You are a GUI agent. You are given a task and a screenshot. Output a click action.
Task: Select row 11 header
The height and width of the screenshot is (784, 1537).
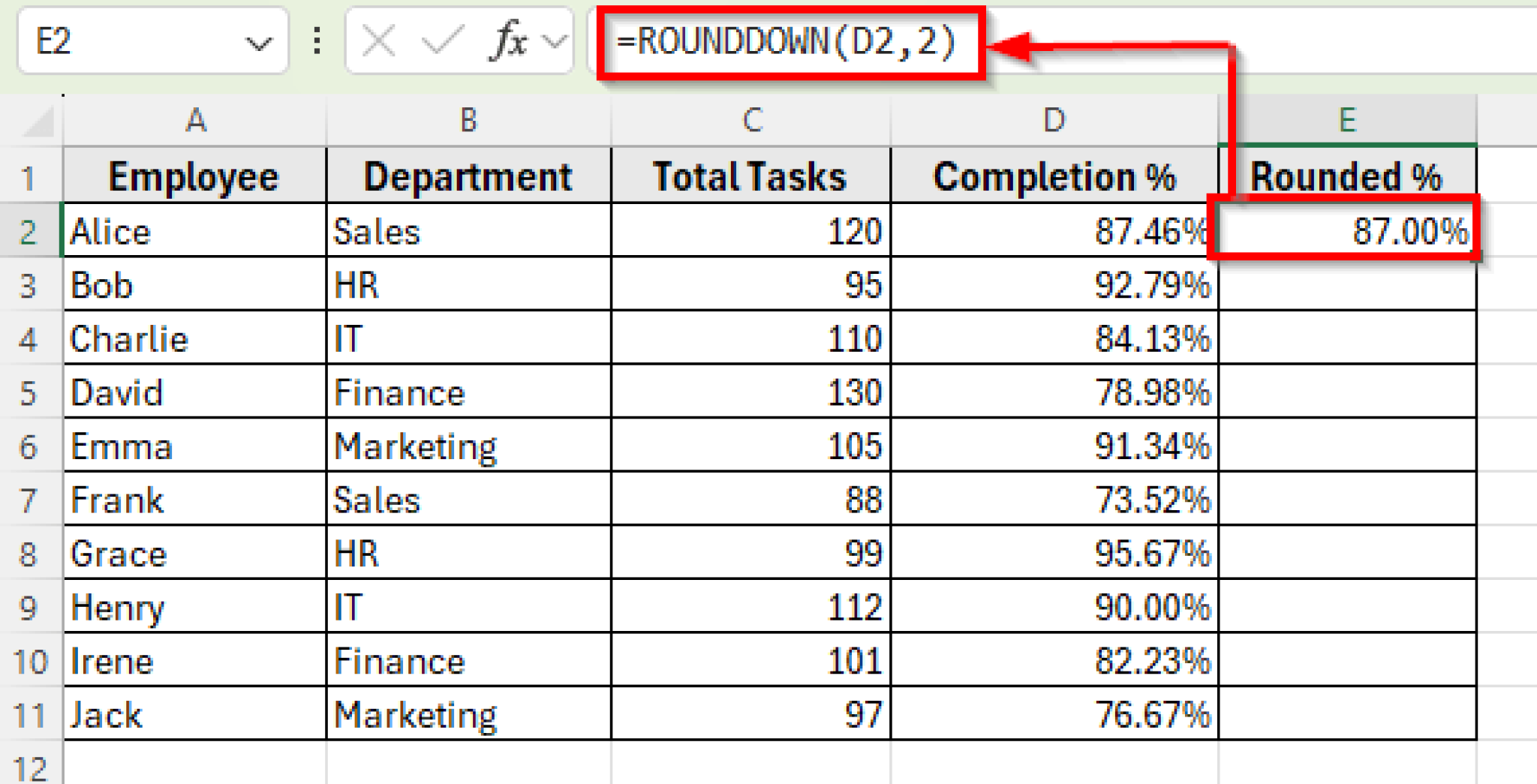pos(30,714)
